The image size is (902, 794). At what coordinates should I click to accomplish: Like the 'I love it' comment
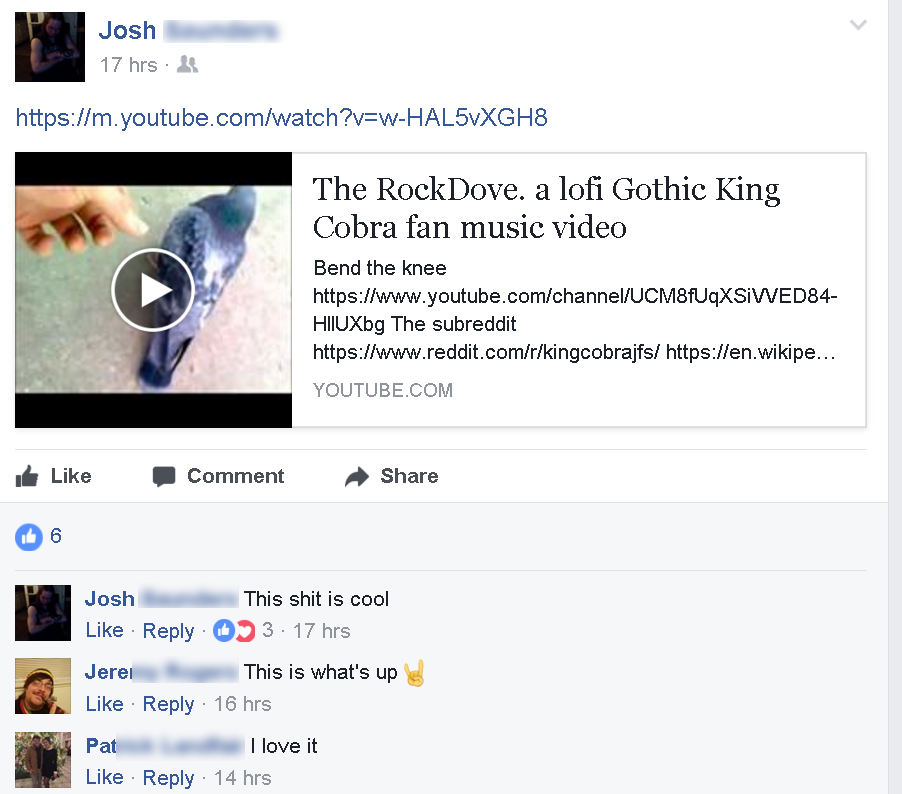pos(104,777)
